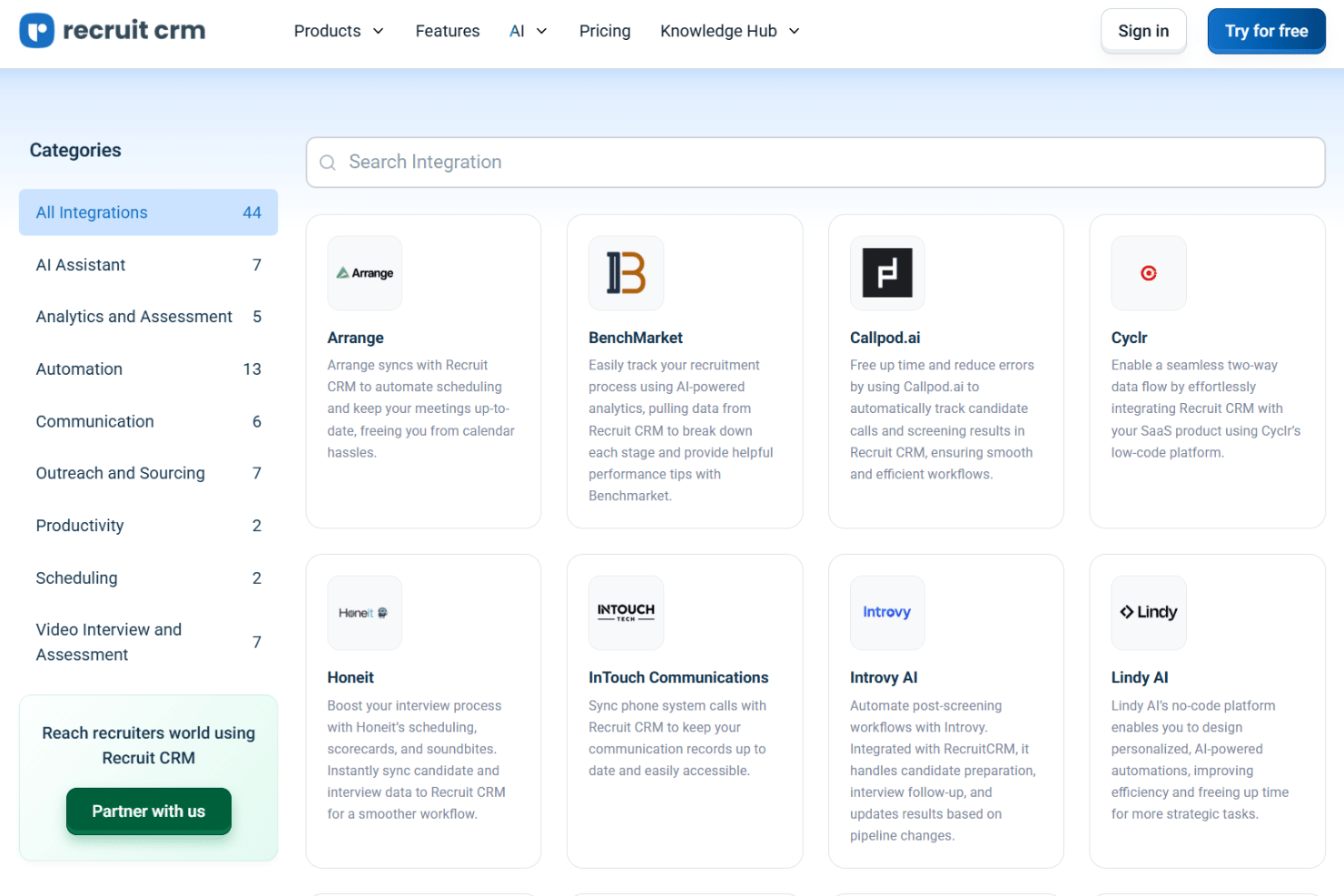The image size is (1344, 896).
Task: Select the Scheduling category
Action: click(x=149, y=578)
